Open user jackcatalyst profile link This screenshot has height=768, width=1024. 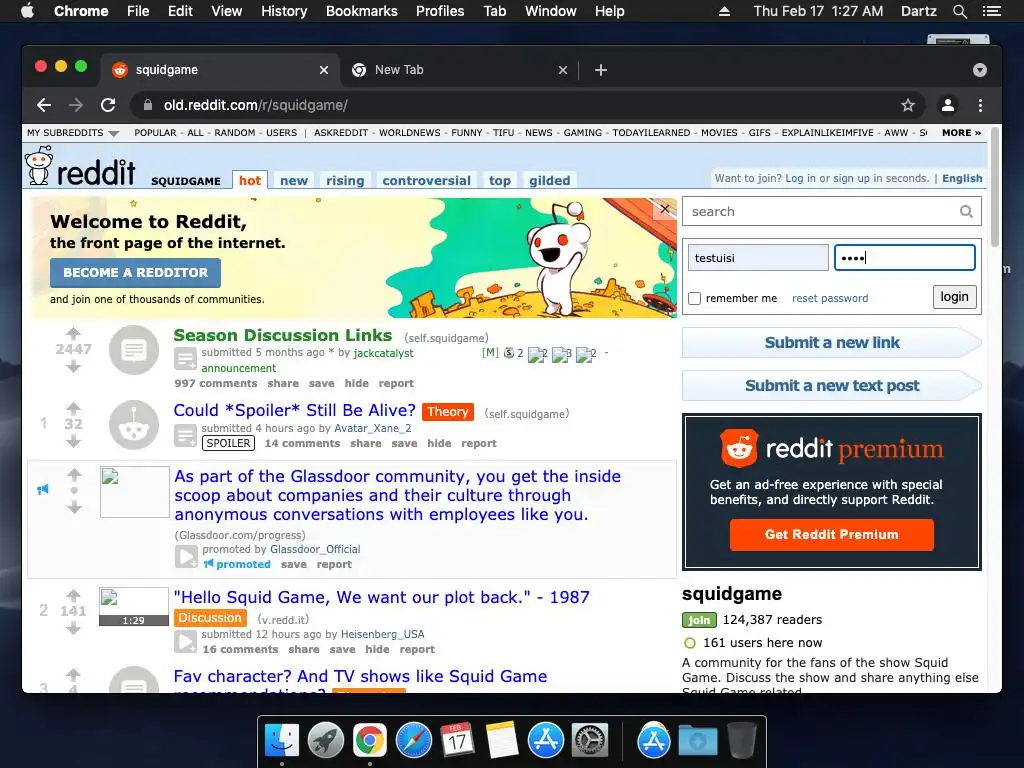click(383, 353)
